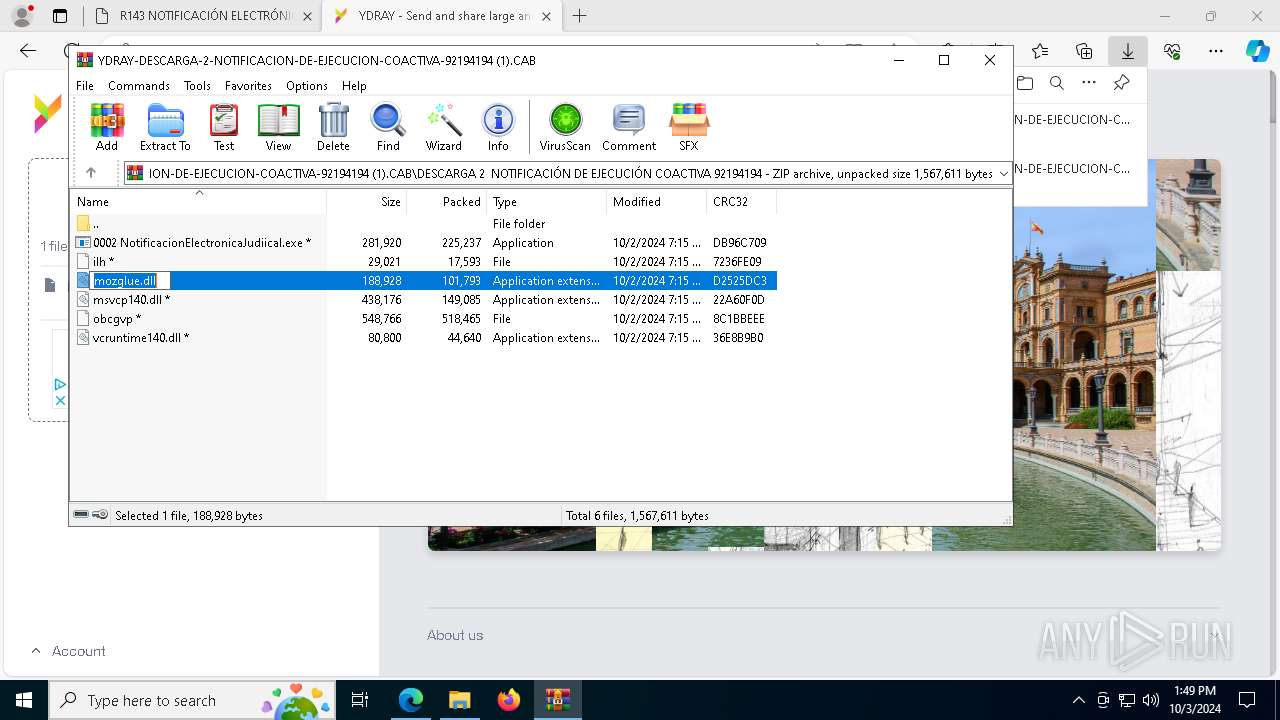Switch to YDRAY browser tab
Image resolution: width=1280 pixels, height=720 pixels.
pos(442,16)
